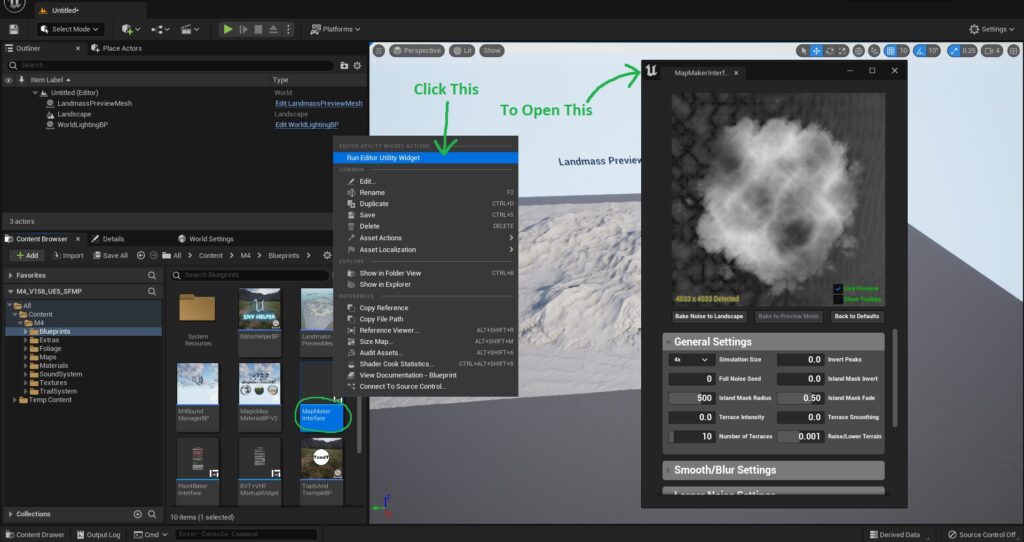Open the Select Mode dropdown
This screenshot has width=1024, height=542.
69,29
